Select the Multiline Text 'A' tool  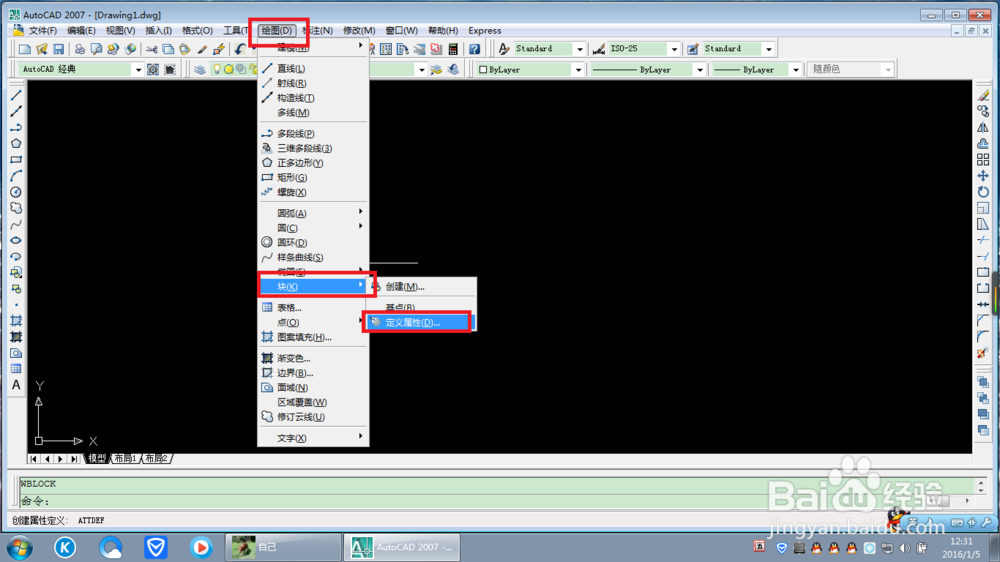(16, 385)
